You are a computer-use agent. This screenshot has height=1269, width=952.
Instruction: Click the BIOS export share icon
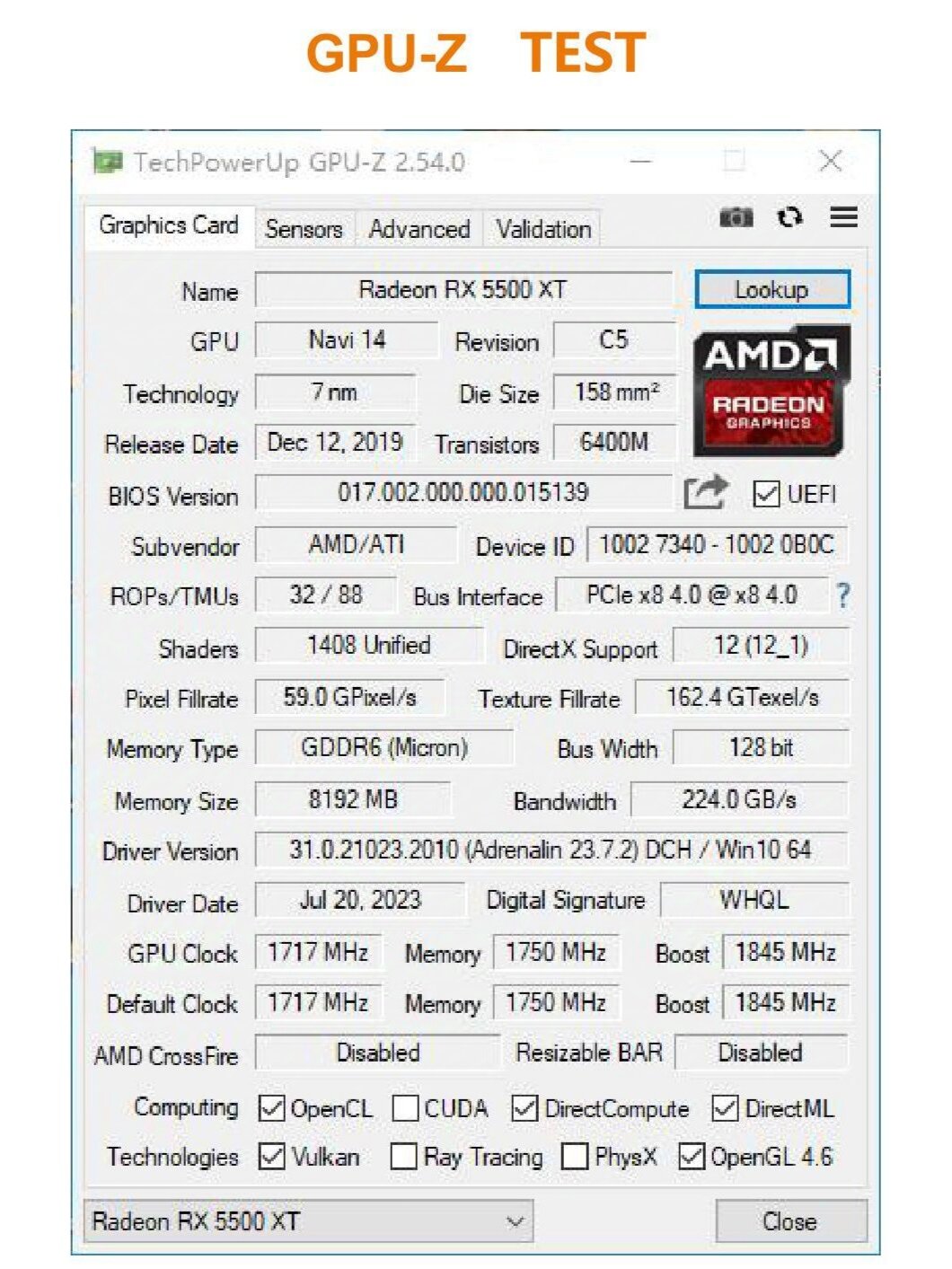tap(705, 493)
